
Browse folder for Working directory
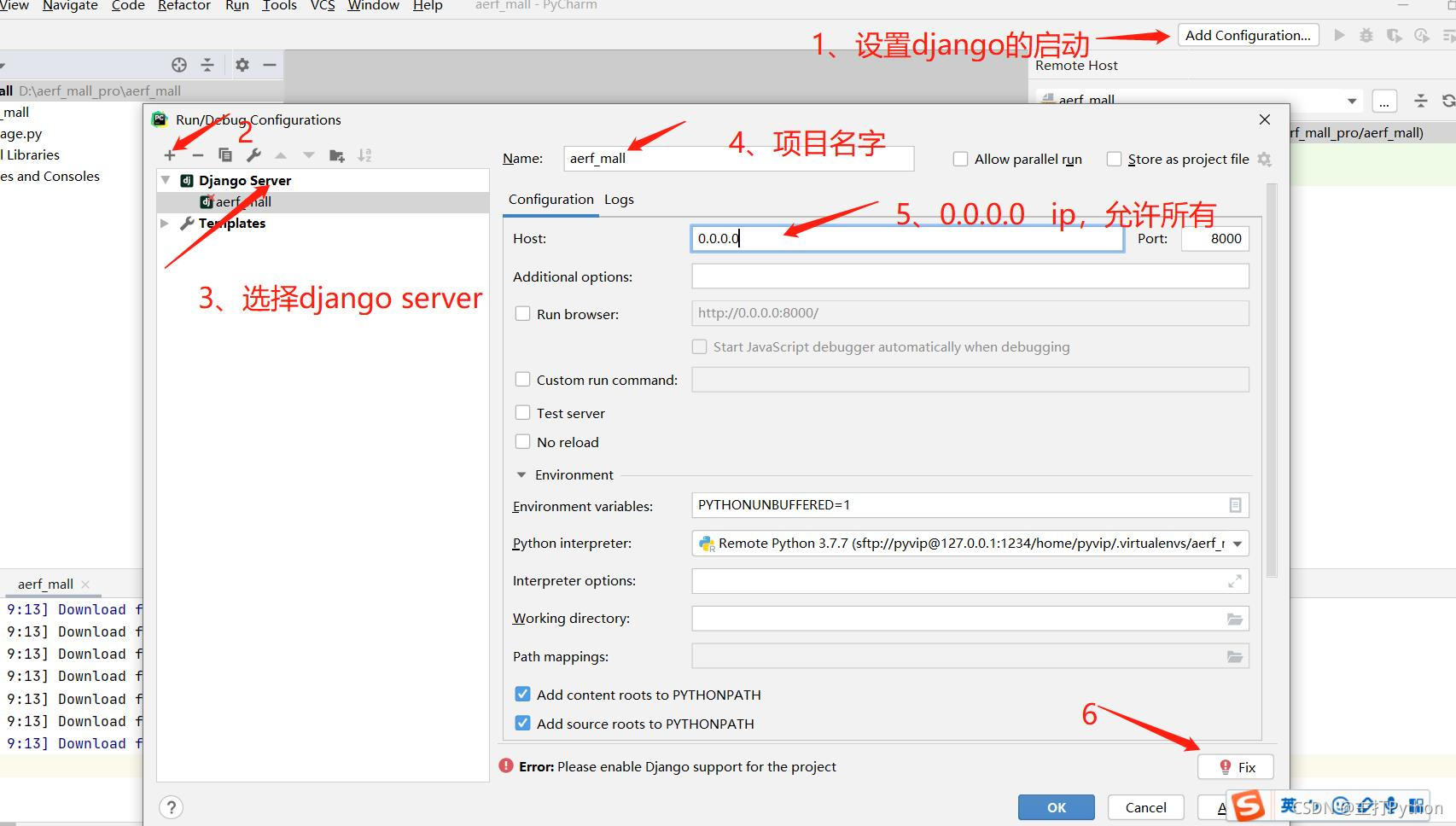pos(1235,619)
